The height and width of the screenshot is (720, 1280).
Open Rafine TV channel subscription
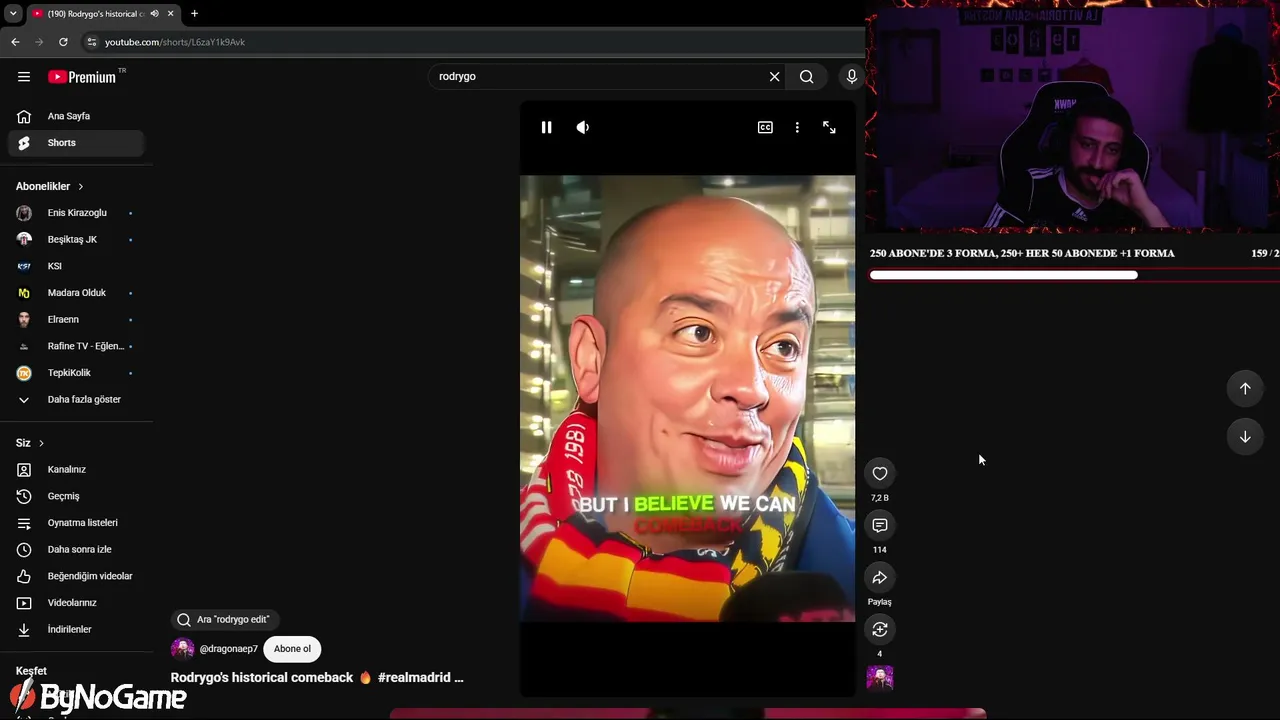point(76,346)
